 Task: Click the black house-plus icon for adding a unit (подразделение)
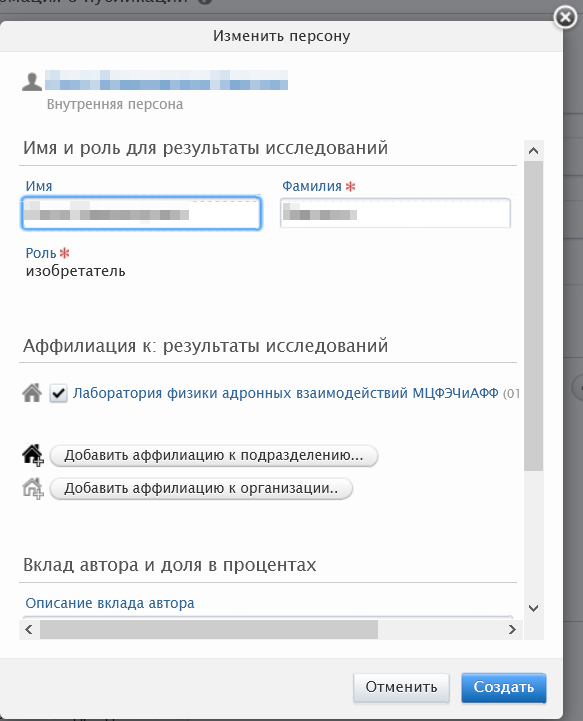33,455
